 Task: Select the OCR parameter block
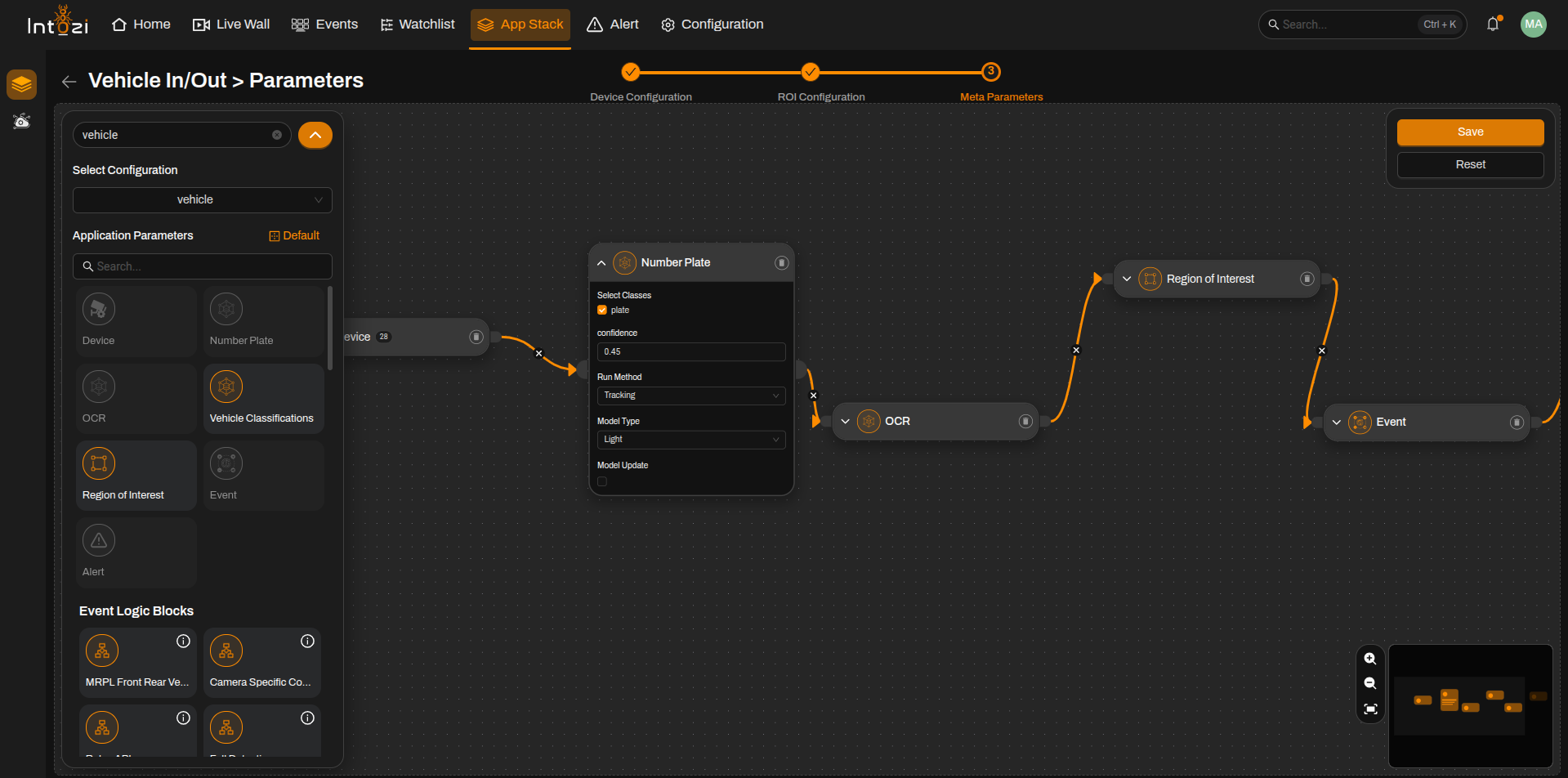(x=136, y=398)
